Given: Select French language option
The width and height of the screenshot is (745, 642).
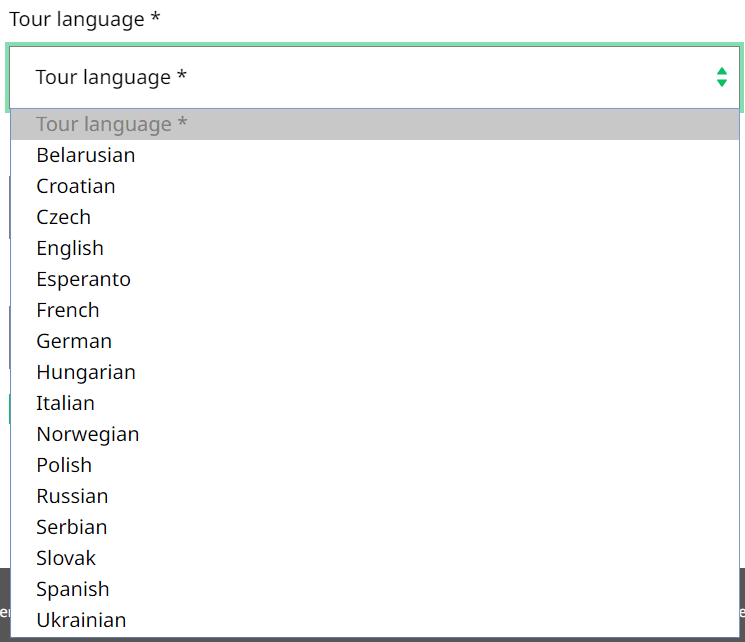Looking at the screenshot, I should 68,310.
